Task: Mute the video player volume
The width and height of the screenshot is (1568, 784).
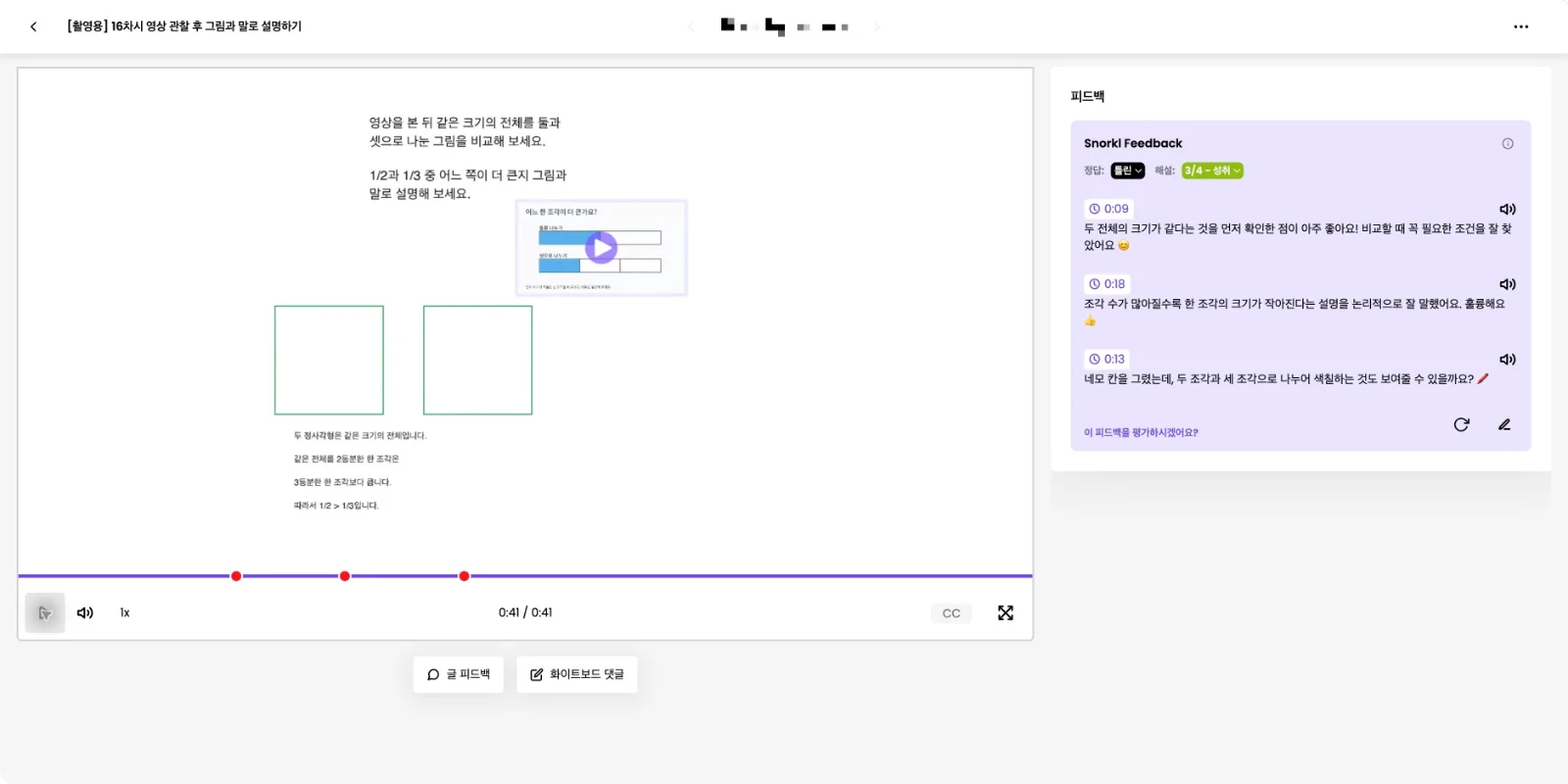Action: pyautogui.click(x=85, y=612)
